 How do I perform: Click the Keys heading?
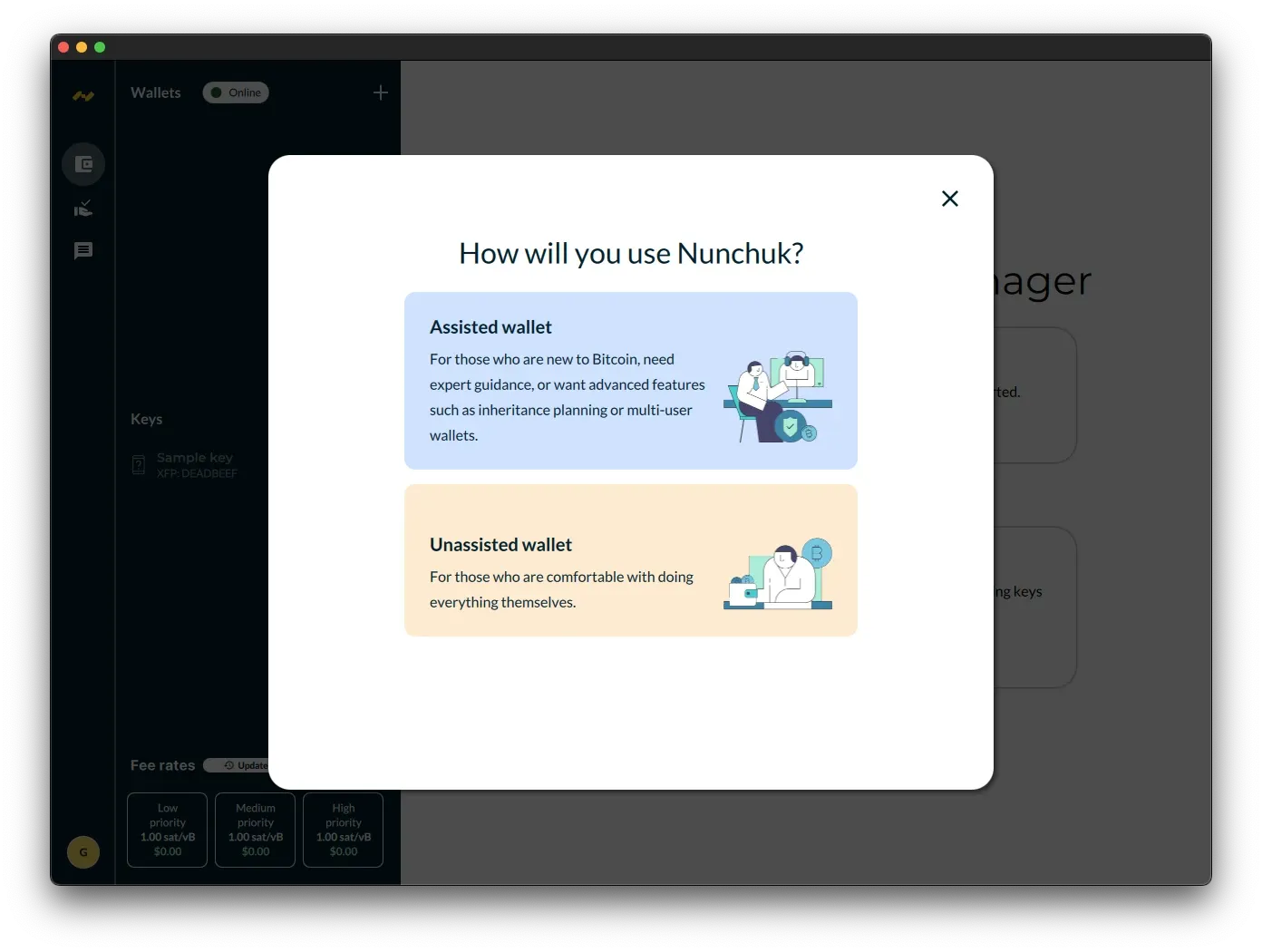click(x=147, y=419)
